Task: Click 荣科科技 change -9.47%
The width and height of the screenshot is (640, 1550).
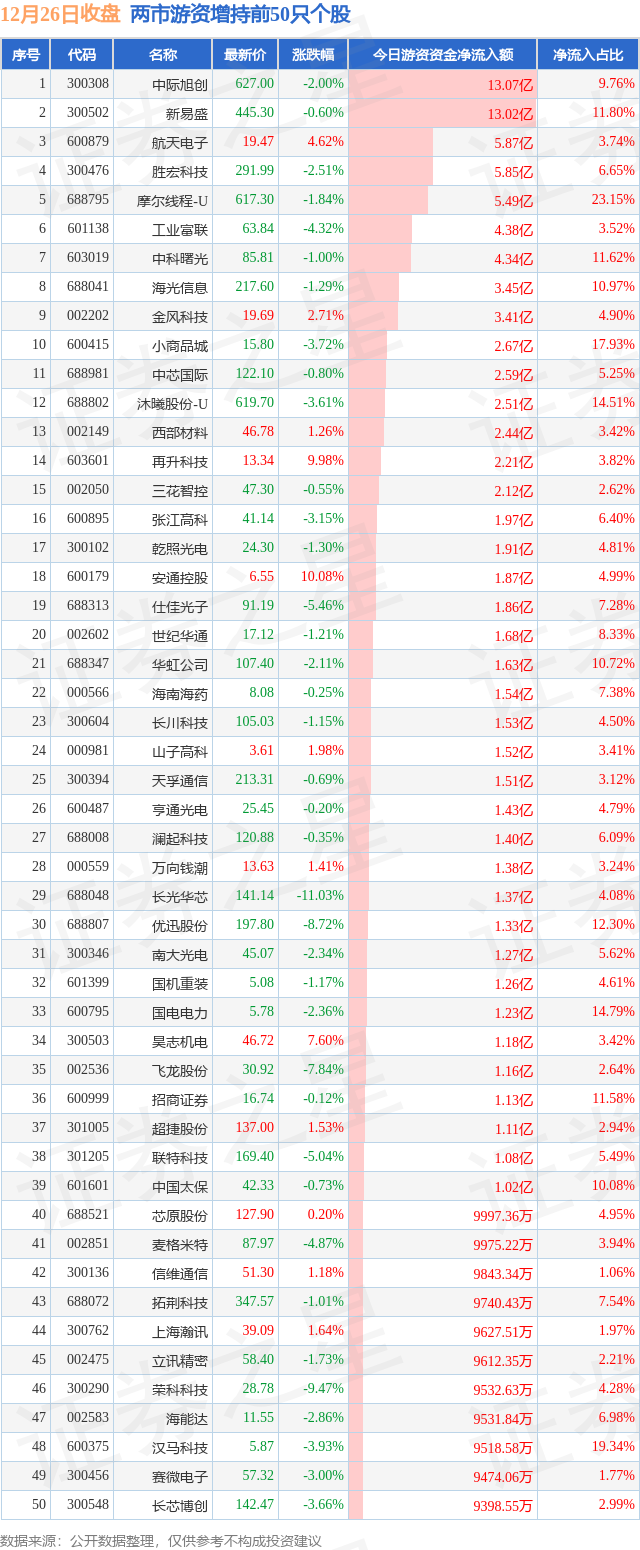Action: point(324,1389)
